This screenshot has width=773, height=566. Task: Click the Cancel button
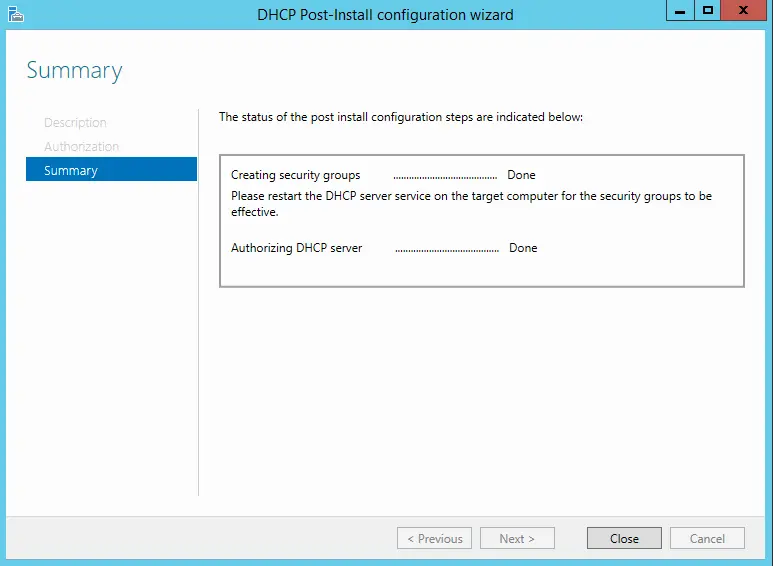[707, 538]
